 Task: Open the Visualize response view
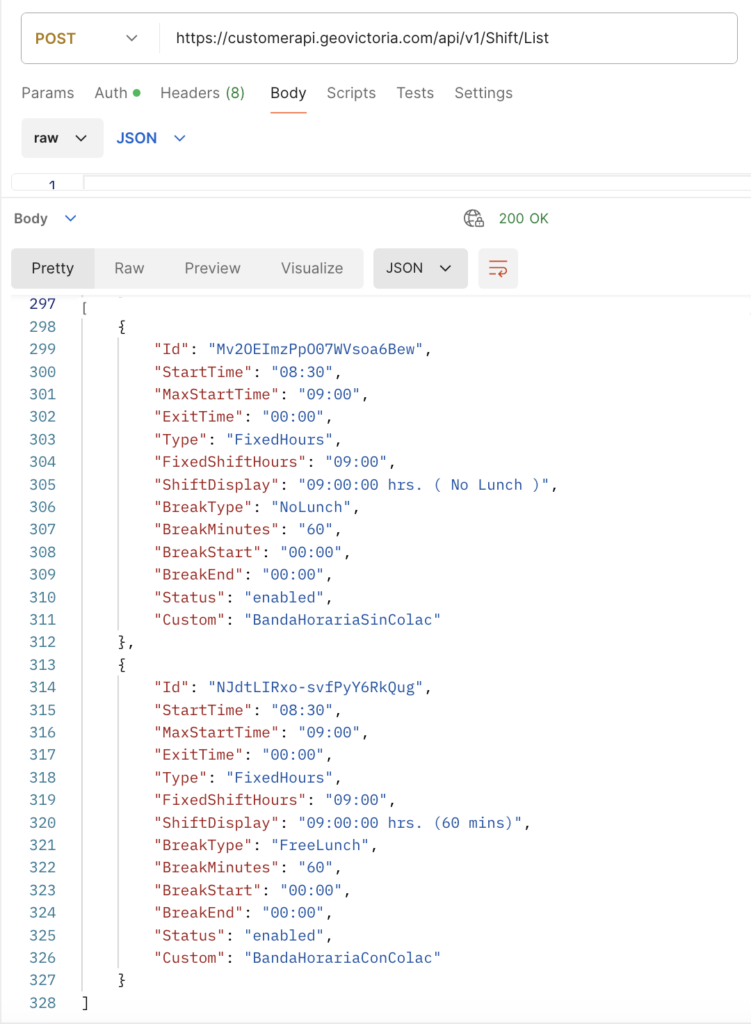(x=312, y=268)
